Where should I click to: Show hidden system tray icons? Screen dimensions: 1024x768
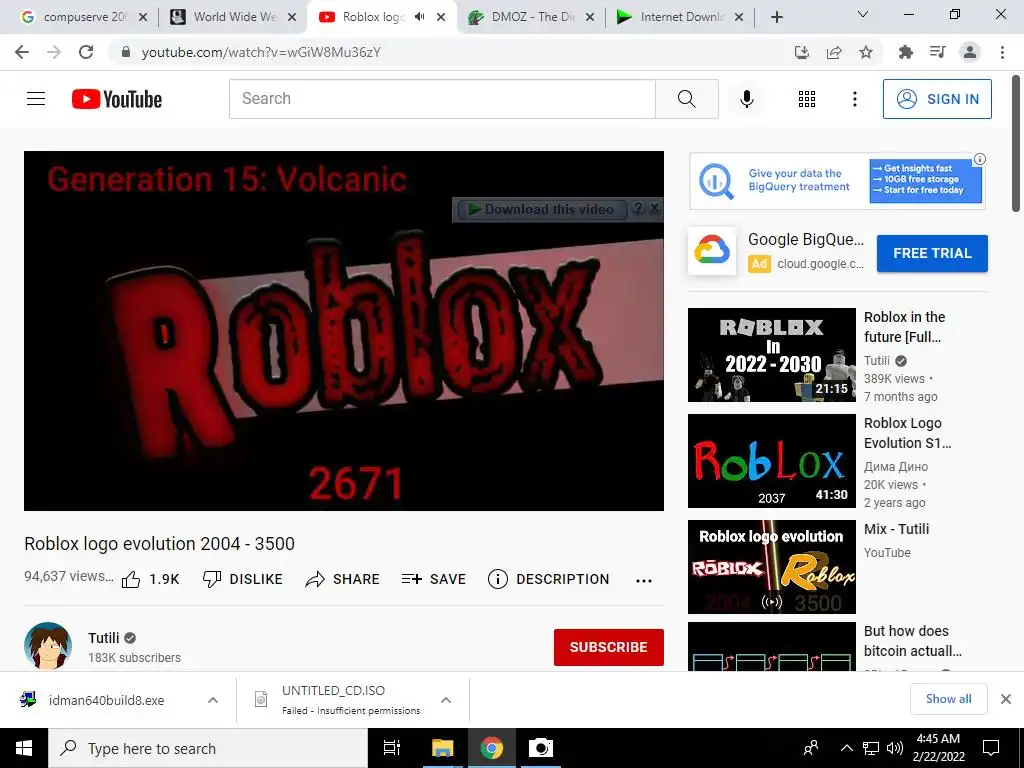pyautogui.click(x=846, y=748)
